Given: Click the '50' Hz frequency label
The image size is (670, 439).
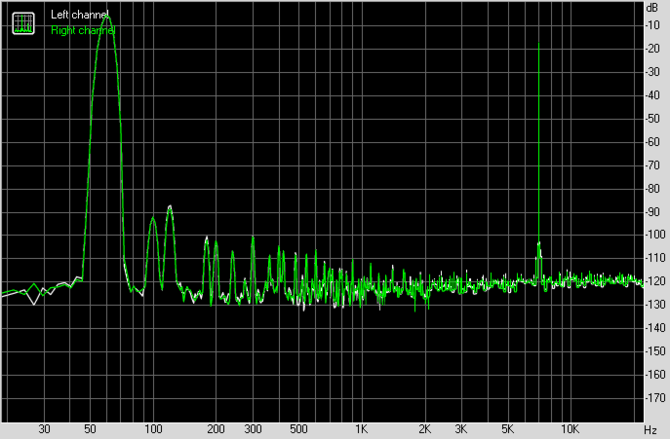Looking at the screenshot, I should pyautogui.click(x=90, y=429).
